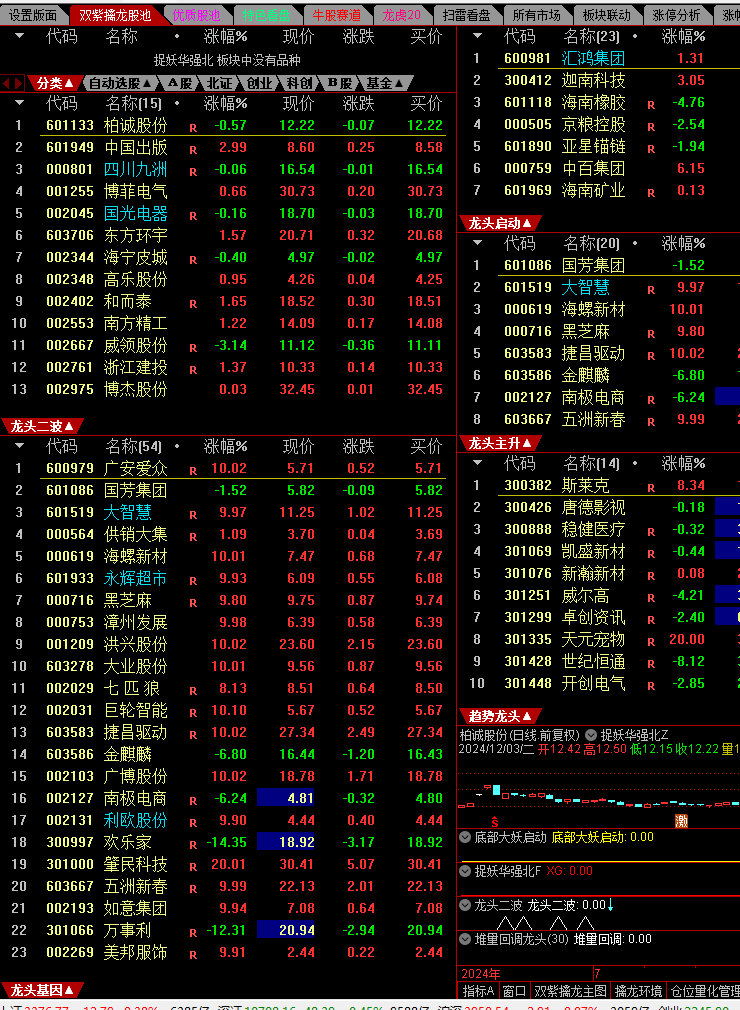
Task: Sort by 现价 in 名称(15) table
Action: (x=298, y=103)
